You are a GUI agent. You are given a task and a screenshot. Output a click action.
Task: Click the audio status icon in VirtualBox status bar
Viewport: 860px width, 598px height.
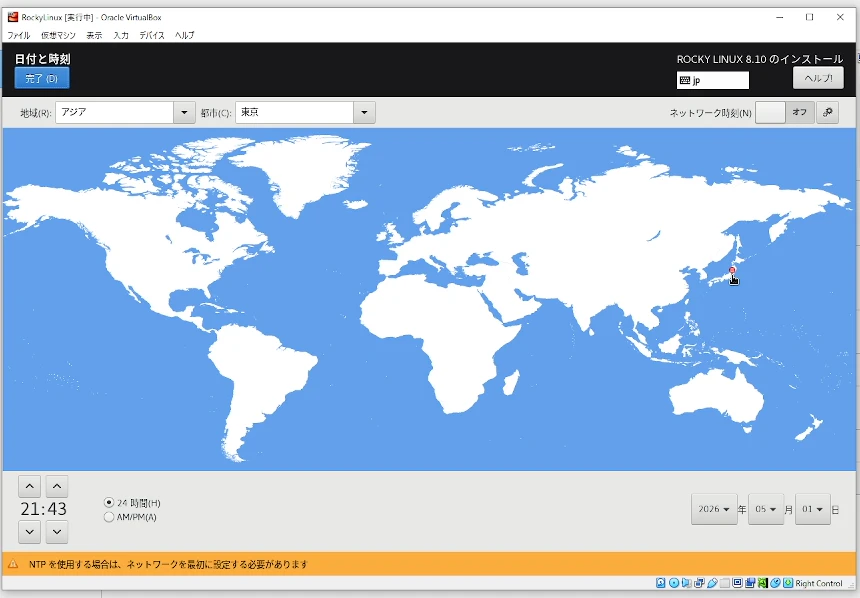tap(687, 583)
